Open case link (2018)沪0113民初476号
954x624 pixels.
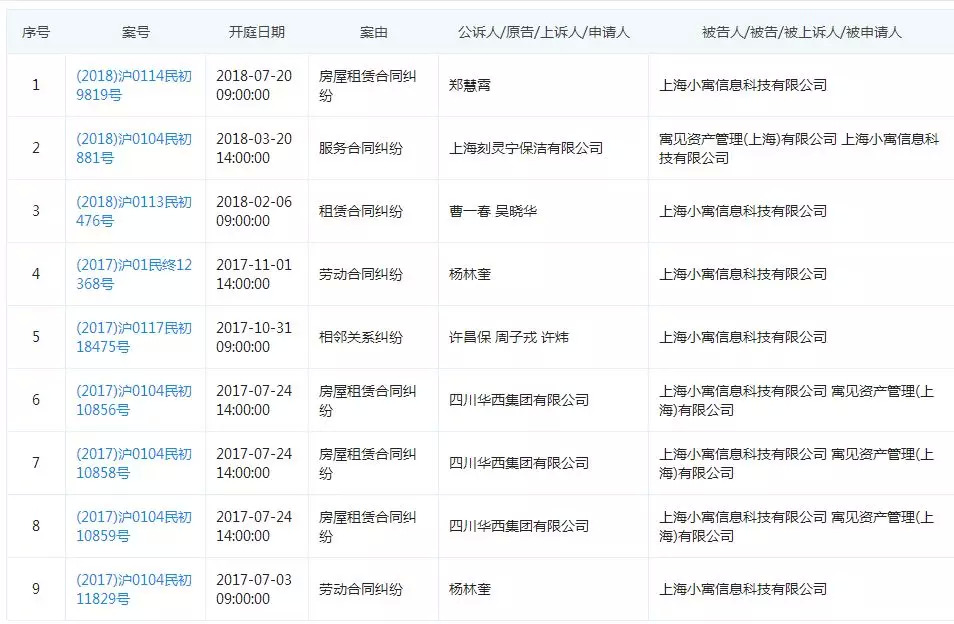tap(134, 211)
